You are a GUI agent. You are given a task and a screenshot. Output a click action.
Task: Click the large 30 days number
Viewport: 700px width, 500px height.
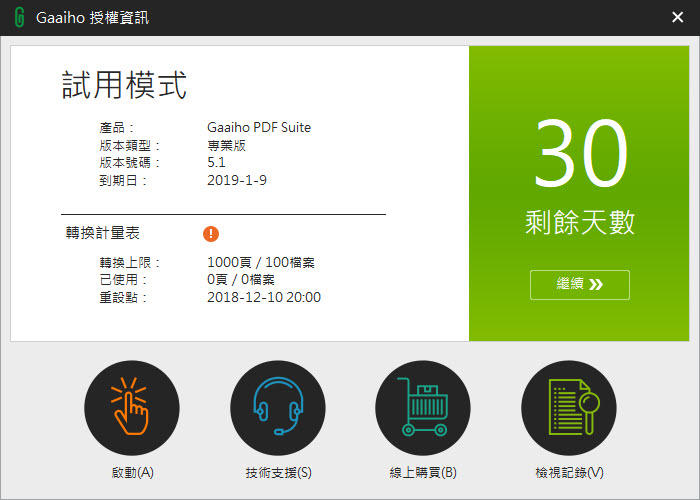(580, 152)
